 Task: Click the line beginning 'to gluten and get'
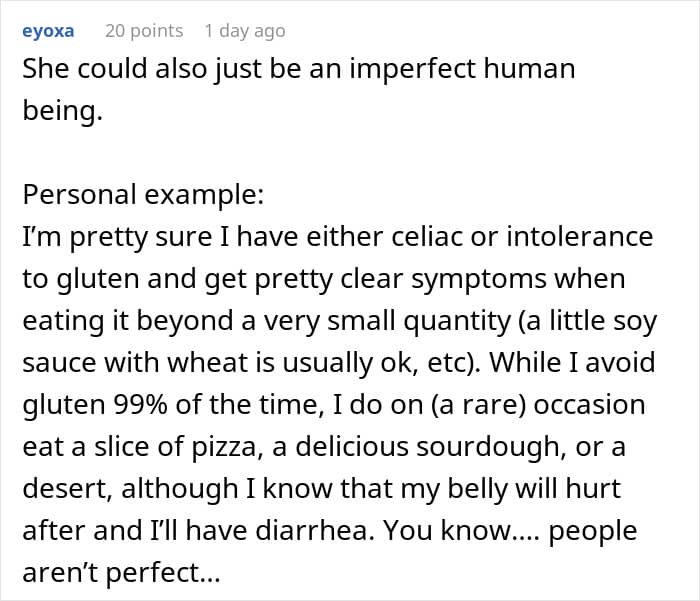tap(324, 279)
